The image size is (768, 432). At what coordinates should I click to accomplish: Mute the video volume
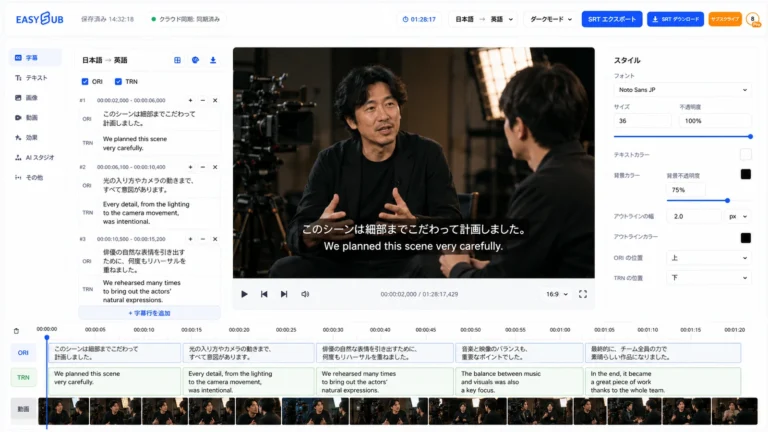(x=305, y=294)
